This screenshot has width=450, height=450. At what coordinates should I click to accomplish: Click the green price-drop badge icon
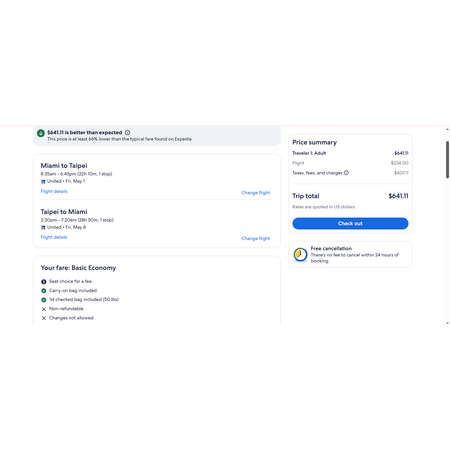tap(41, 133)
